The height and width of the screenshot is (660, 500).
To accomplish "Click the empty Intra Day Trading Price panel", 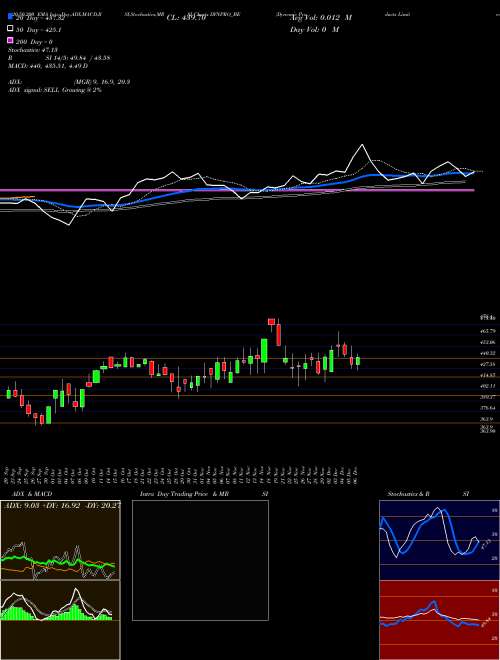I will (x=200, y=560).
